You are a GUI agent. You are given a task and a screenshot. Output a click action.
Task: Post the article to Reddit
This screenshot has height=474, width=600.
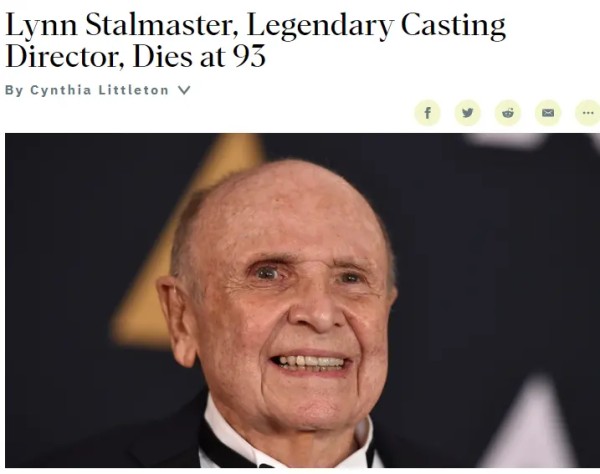pyautogui.click(x=508, y=113)
